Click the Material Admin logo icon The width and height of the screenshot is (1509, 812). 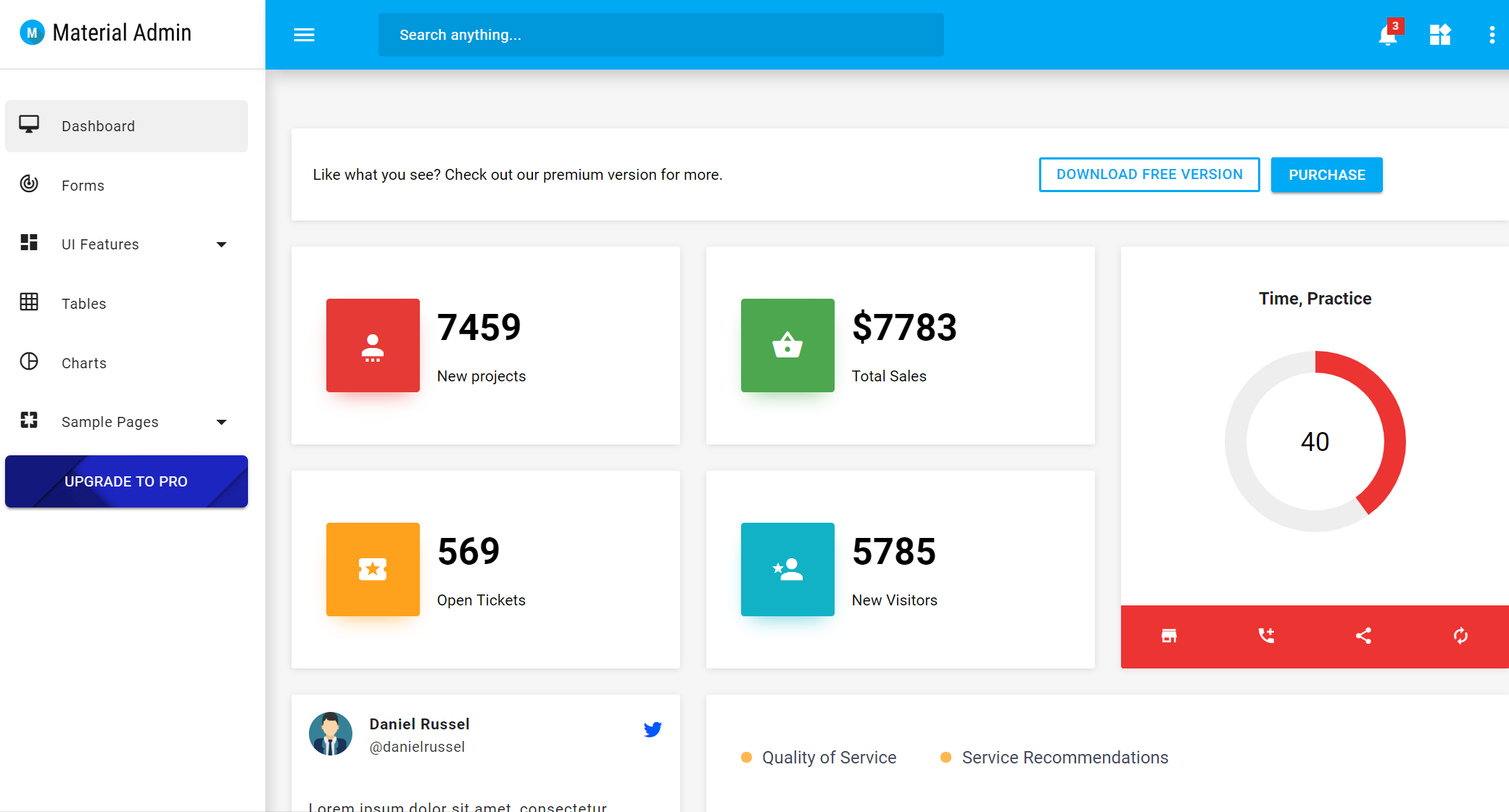[31, 32]
